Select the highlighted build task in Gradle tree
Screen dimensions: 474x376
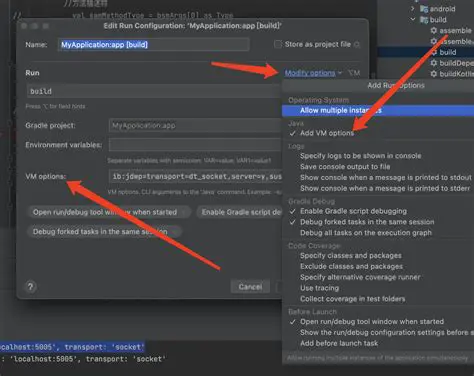tap(426, 52)
